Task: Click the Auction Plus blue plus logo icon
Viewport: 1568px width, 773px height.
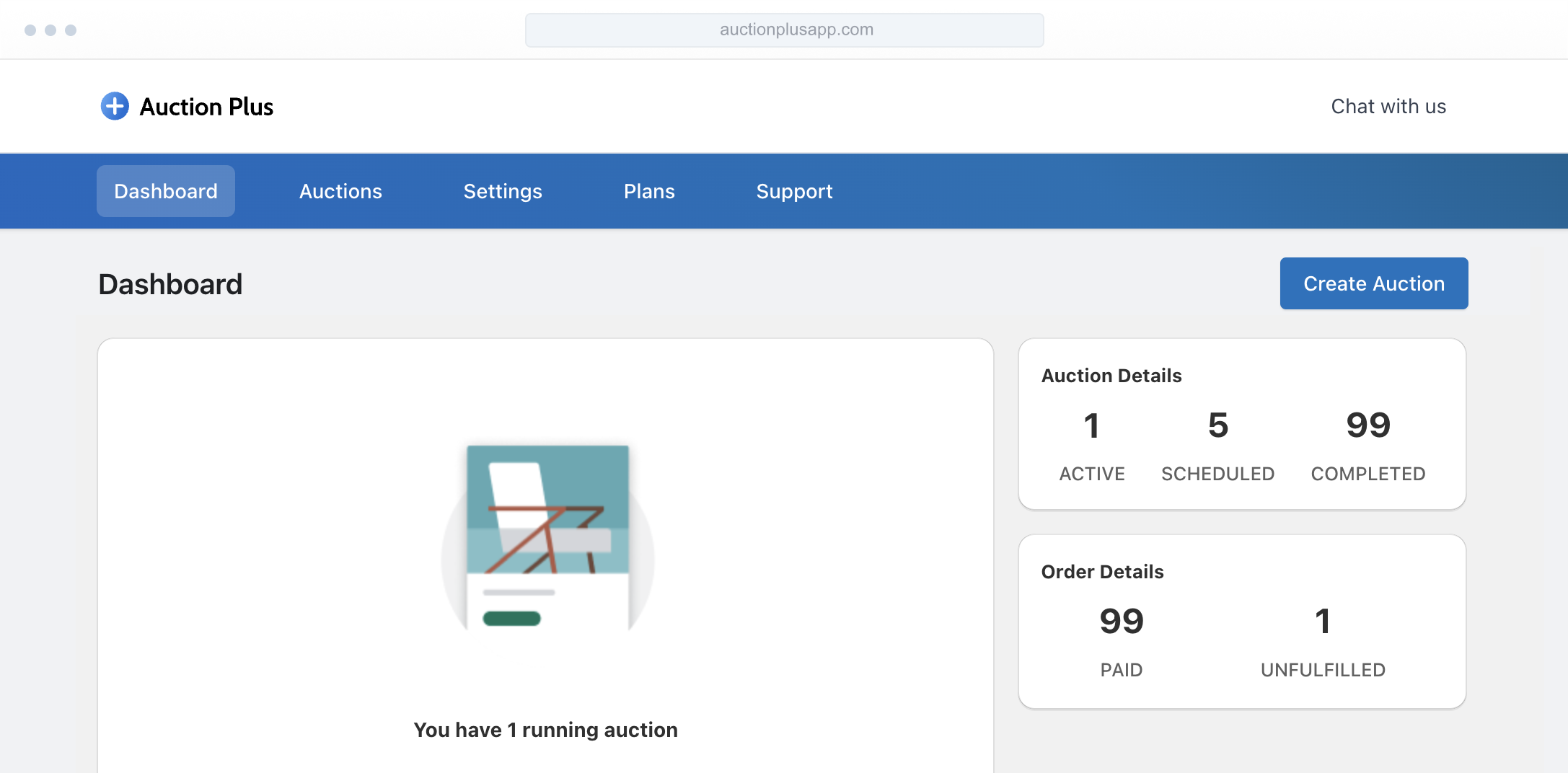Action: (115, 106)
